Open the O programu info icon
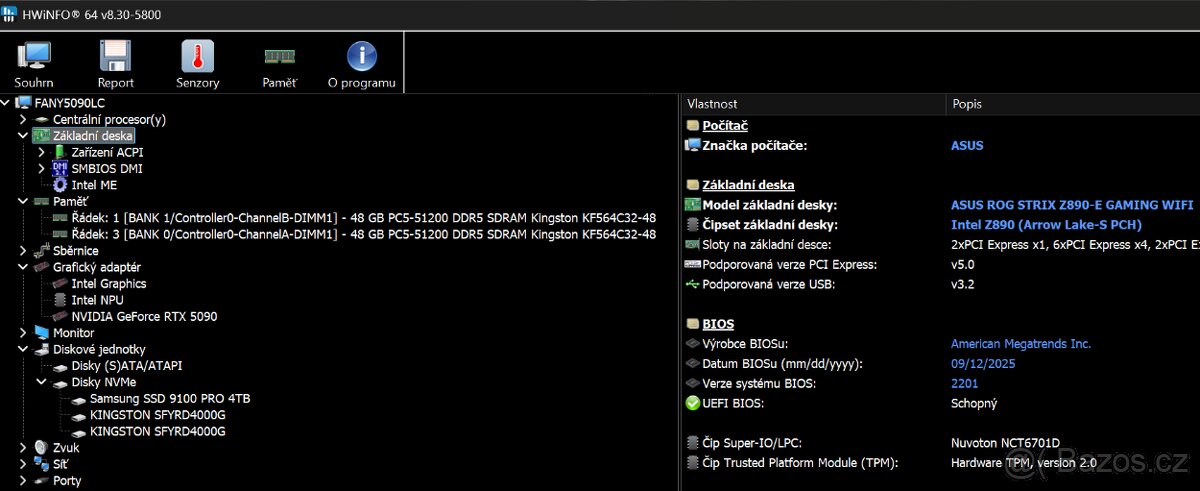This screenshot has height=491, width=1200. point(361,57)
